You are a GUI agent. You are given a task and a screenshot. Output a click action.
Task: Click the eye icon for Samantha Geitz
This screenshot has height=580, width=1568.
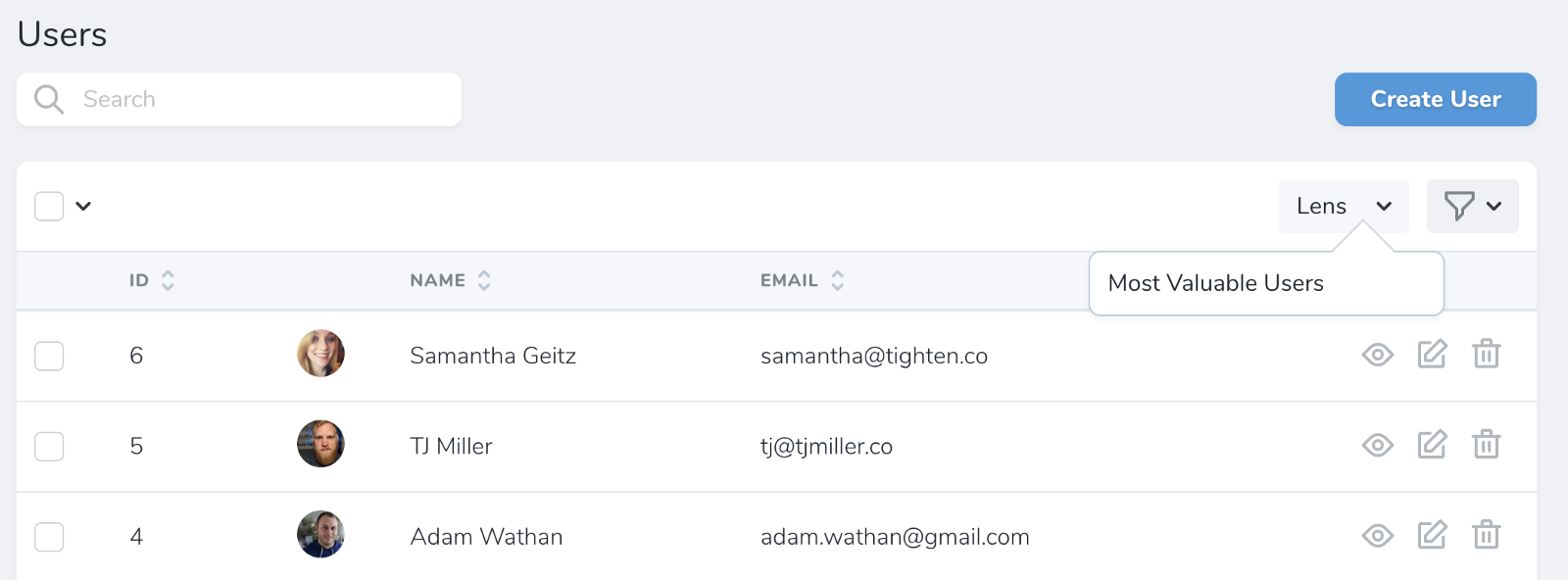1377,355
